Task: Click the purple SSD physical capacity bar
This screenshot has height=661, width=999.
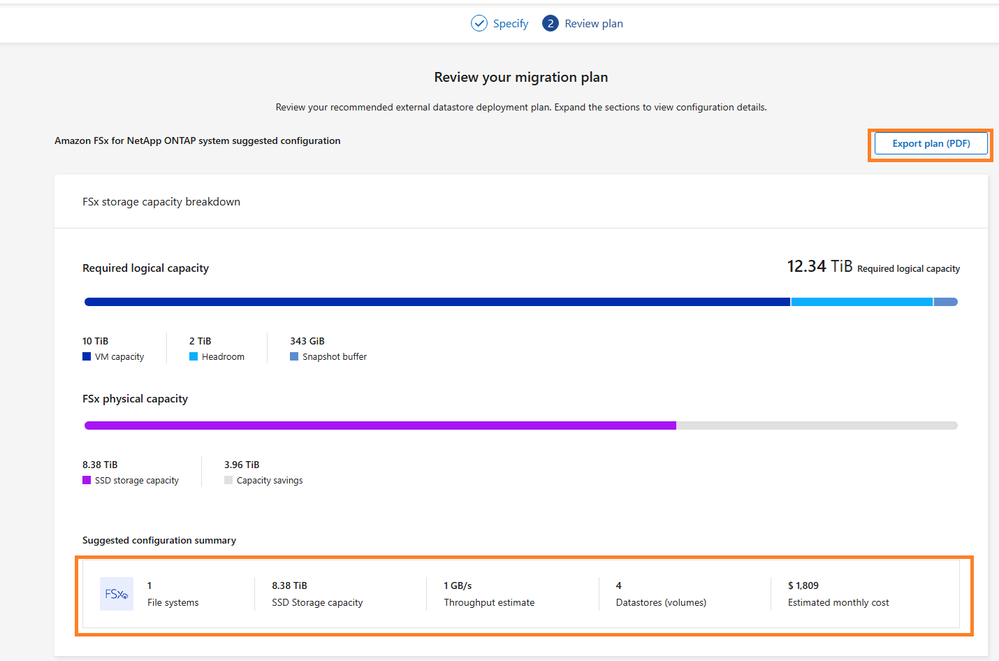Action: pos(380,425)
